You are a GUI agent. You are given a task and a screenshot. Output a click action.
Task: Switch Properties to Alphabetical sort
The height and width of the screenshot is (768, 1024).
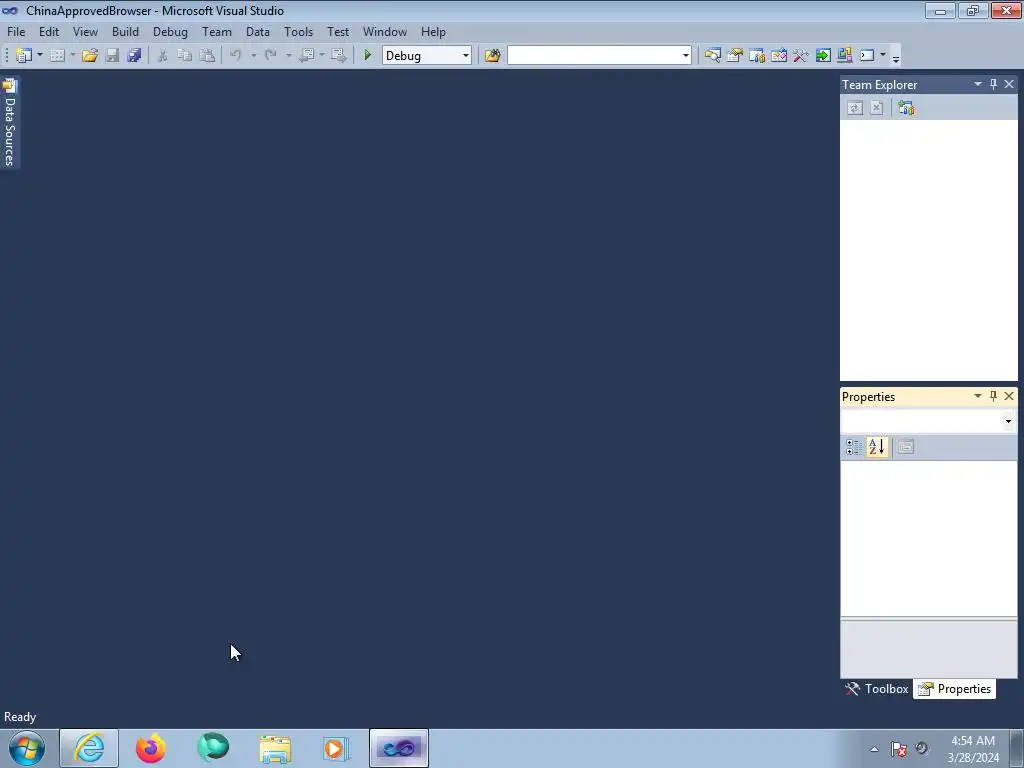[x=876, y=447]
